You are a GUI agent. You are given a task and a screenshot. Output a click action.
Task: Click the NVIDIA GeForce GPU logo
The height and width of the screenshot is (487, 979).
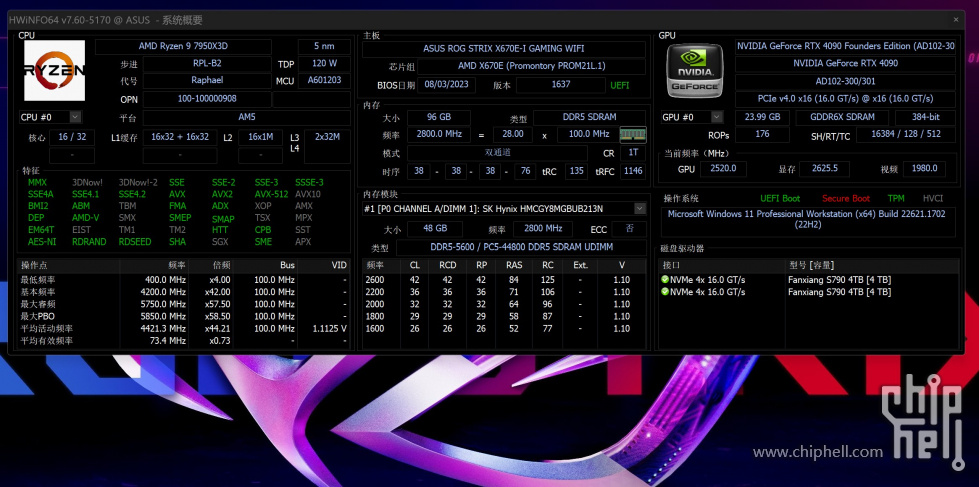point(694,70)
